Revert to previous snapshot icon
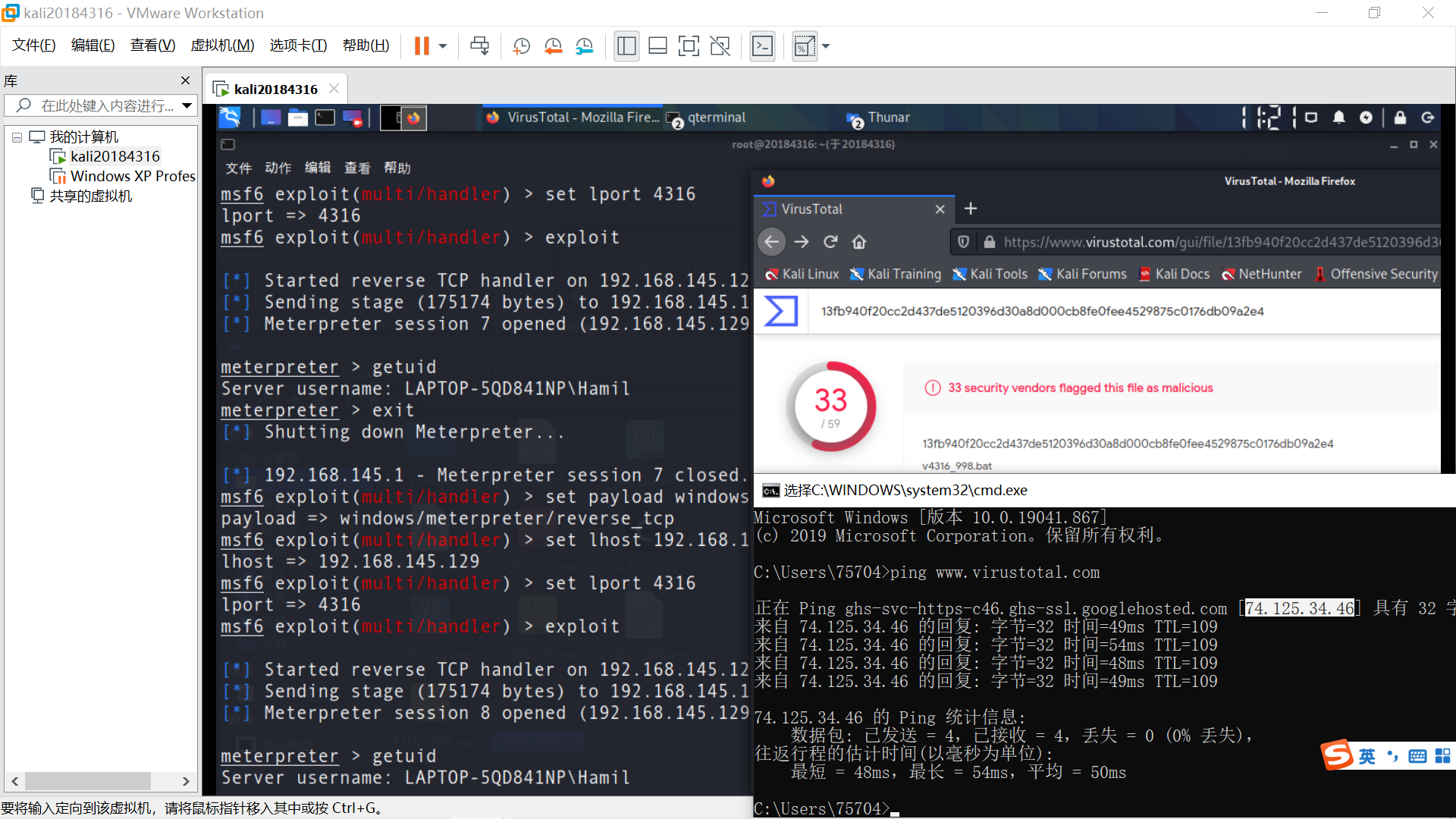This screenshot has height=819, width=1456. (553, 46)
